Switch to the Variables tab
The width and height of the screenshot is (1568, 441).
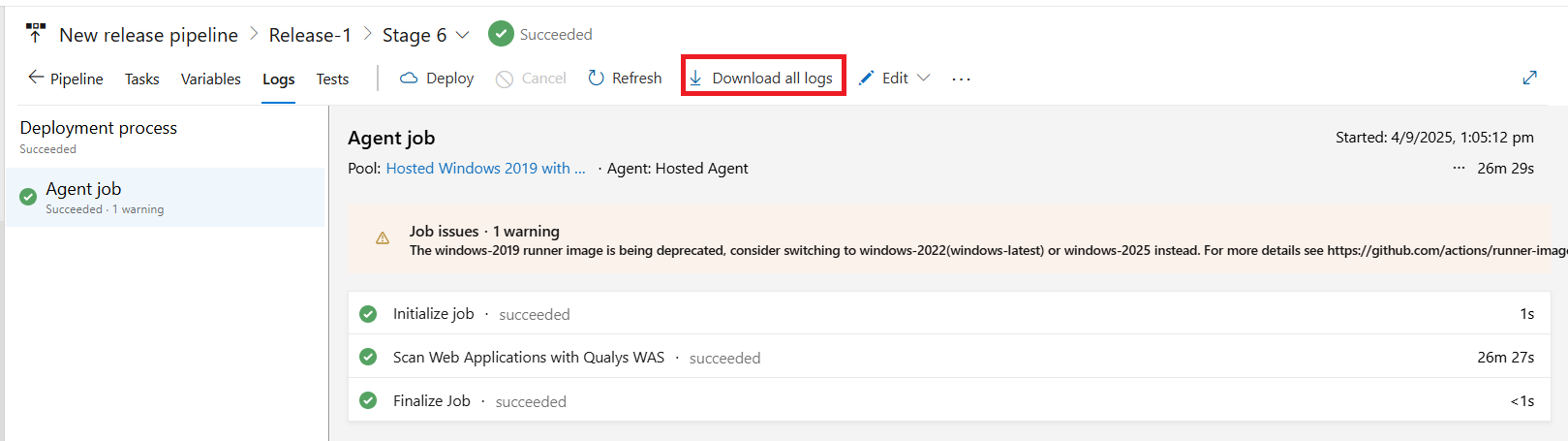pyautogui.click(x=210, y=79)
